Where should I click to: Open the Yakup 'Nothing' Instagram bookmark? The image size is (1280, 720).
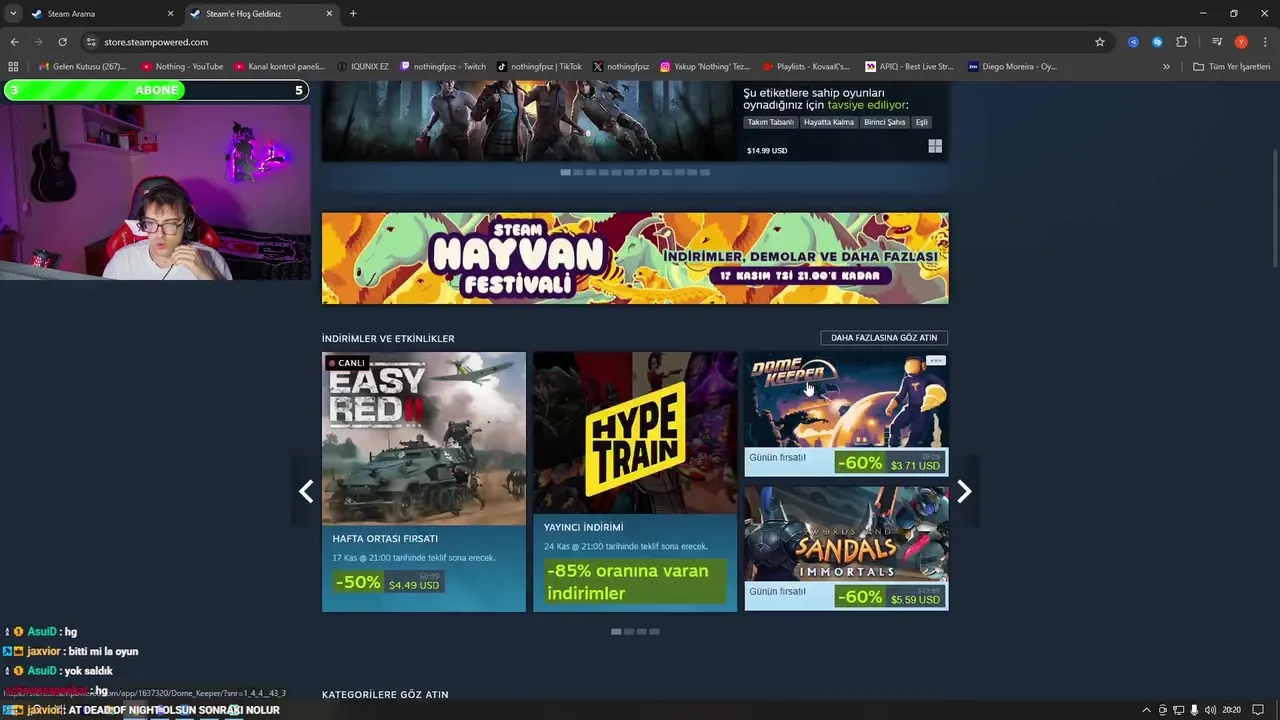coord(704,67)
